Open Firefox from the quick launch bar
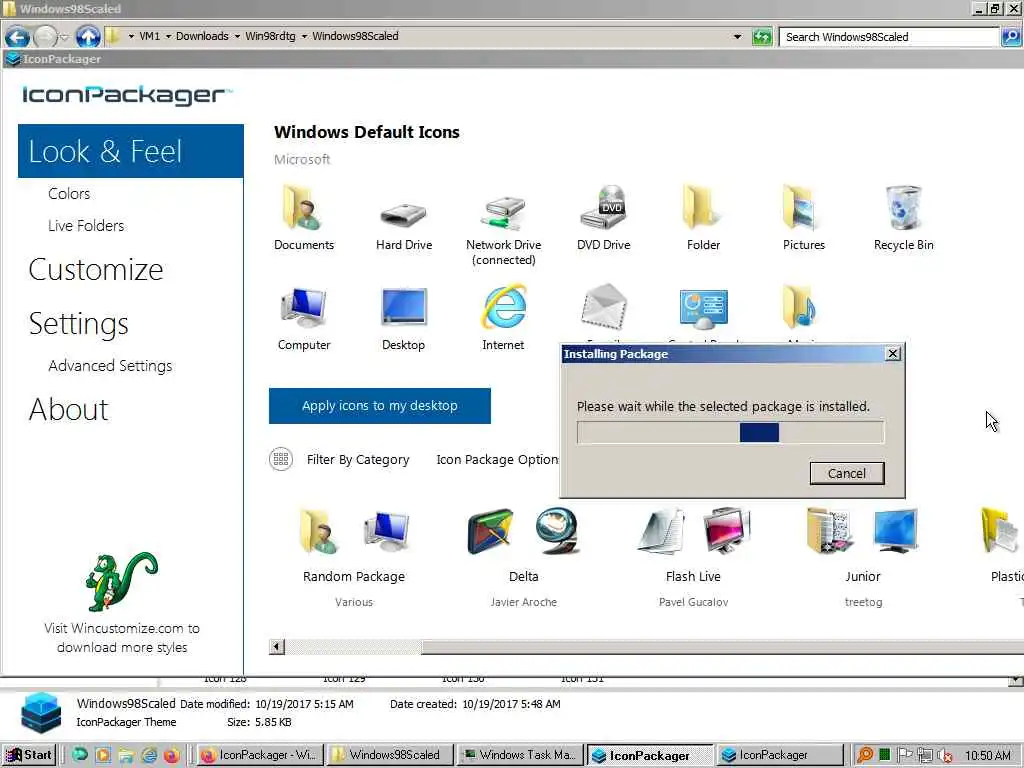Screen dimensions: 1024x768 171,755
